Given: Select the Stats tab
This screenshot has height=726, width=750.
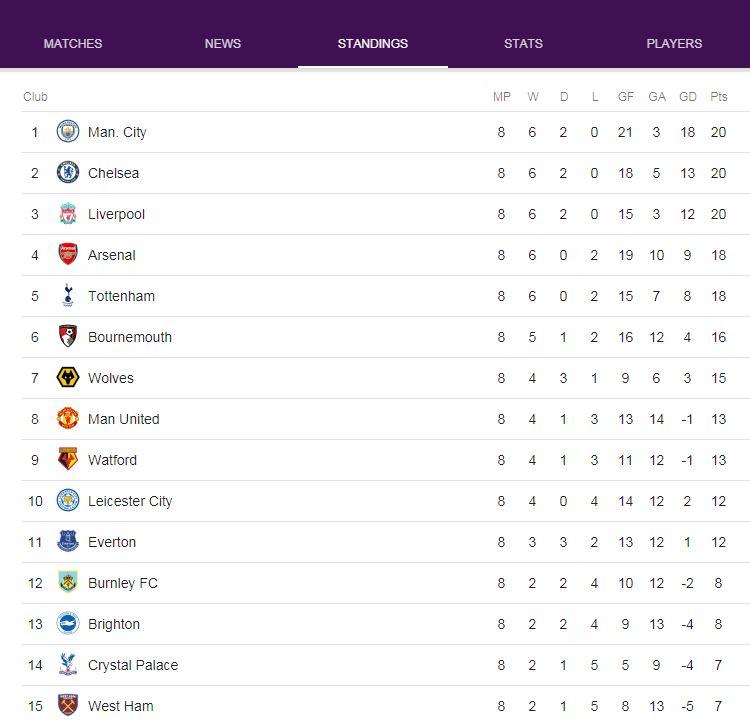Looking at the screenshot, I should click(x=523, y=44).
